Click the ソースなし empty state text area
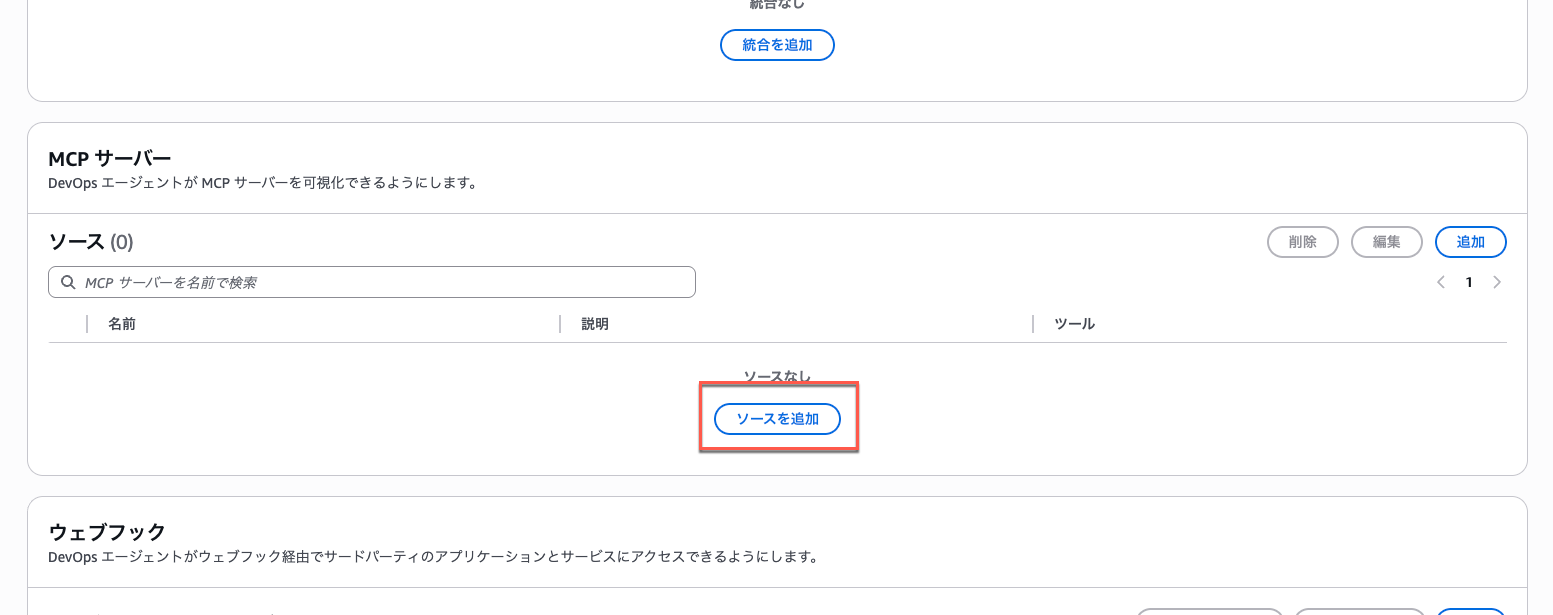The width and height of the screenshot is (1553, 615). click(x=777, y=376)
